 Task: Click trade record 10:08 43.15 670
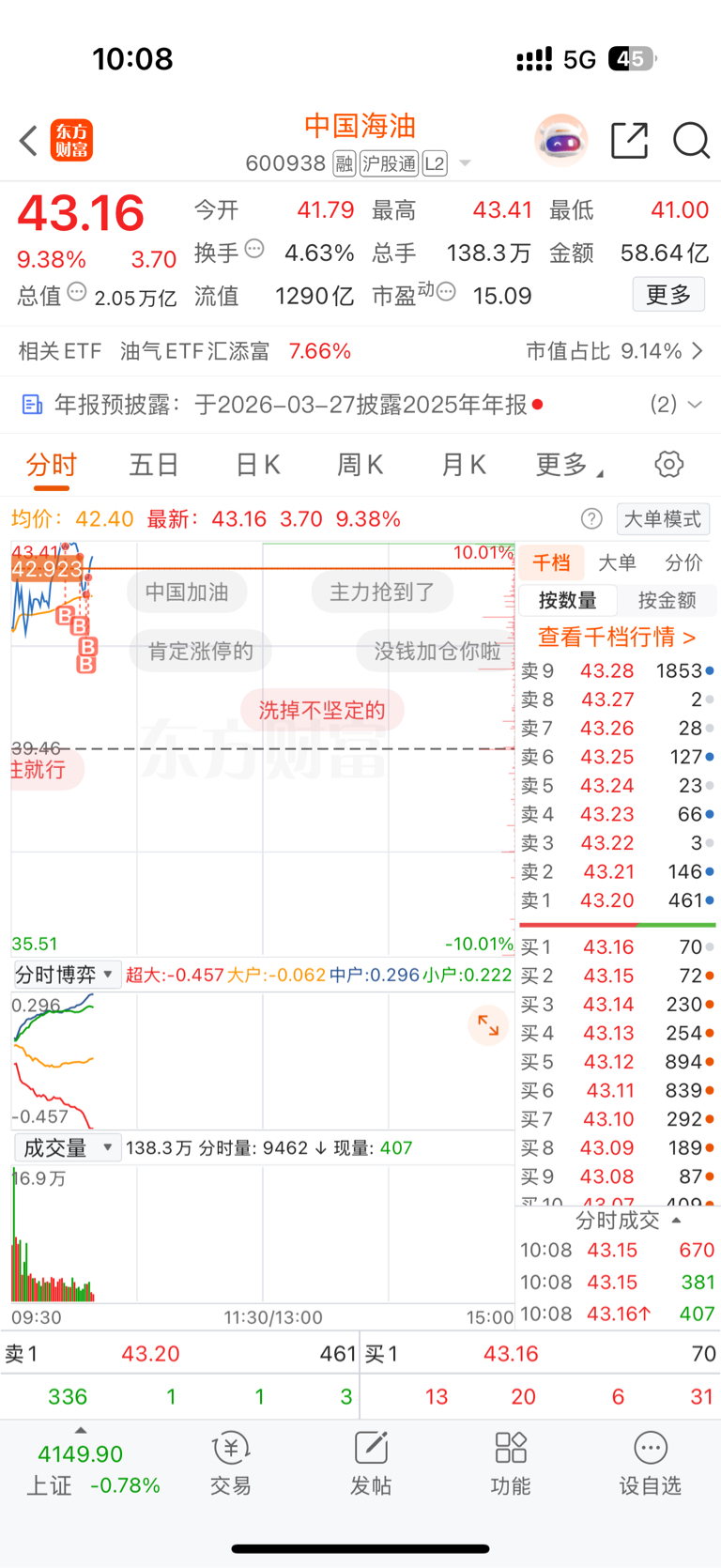(x=618, y=1251)
